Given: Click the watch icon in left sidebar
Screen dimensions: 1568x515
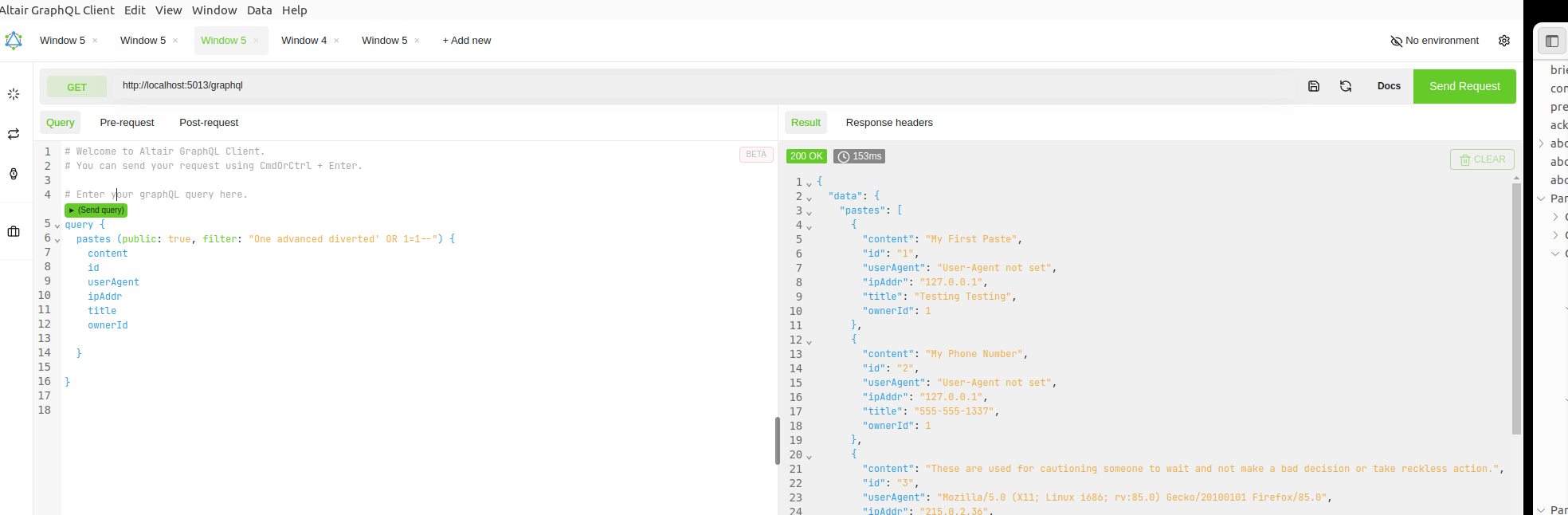Looking at the screenshot, I should click(14, 174).
